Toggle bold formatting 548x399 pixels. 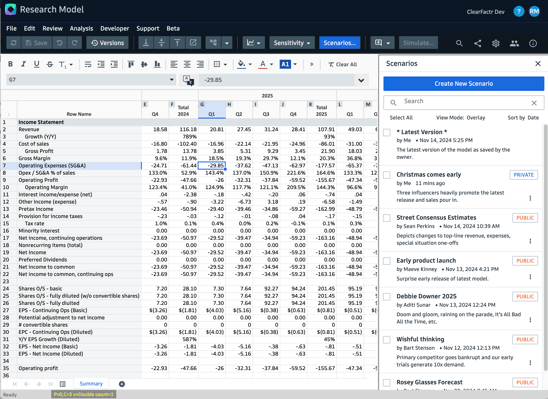[10, 64]
